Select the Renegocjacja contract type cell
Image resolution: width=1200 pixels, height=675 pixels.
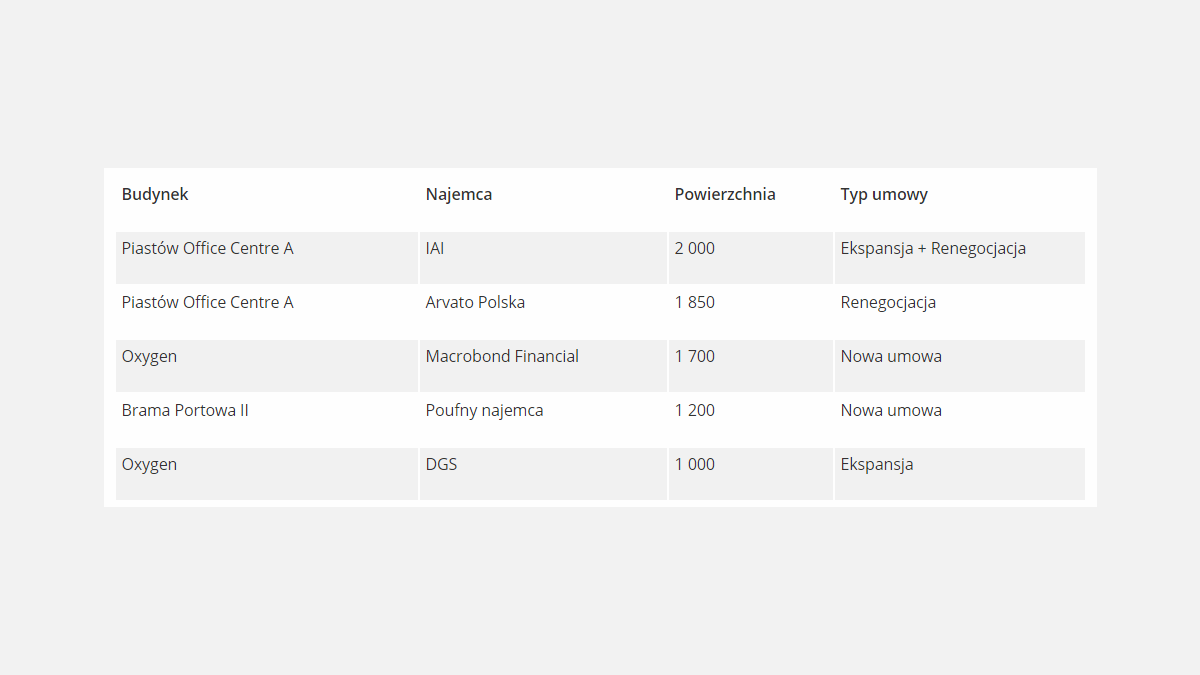[x=888, y=302]
